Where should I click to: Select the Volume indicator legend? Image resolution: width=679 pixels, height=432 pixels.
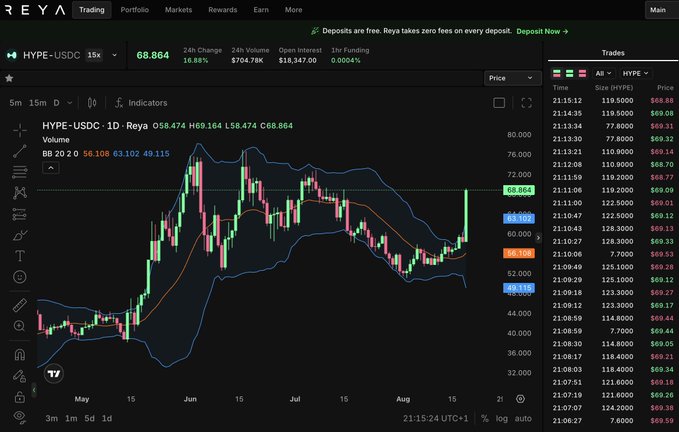click(56, 140)
